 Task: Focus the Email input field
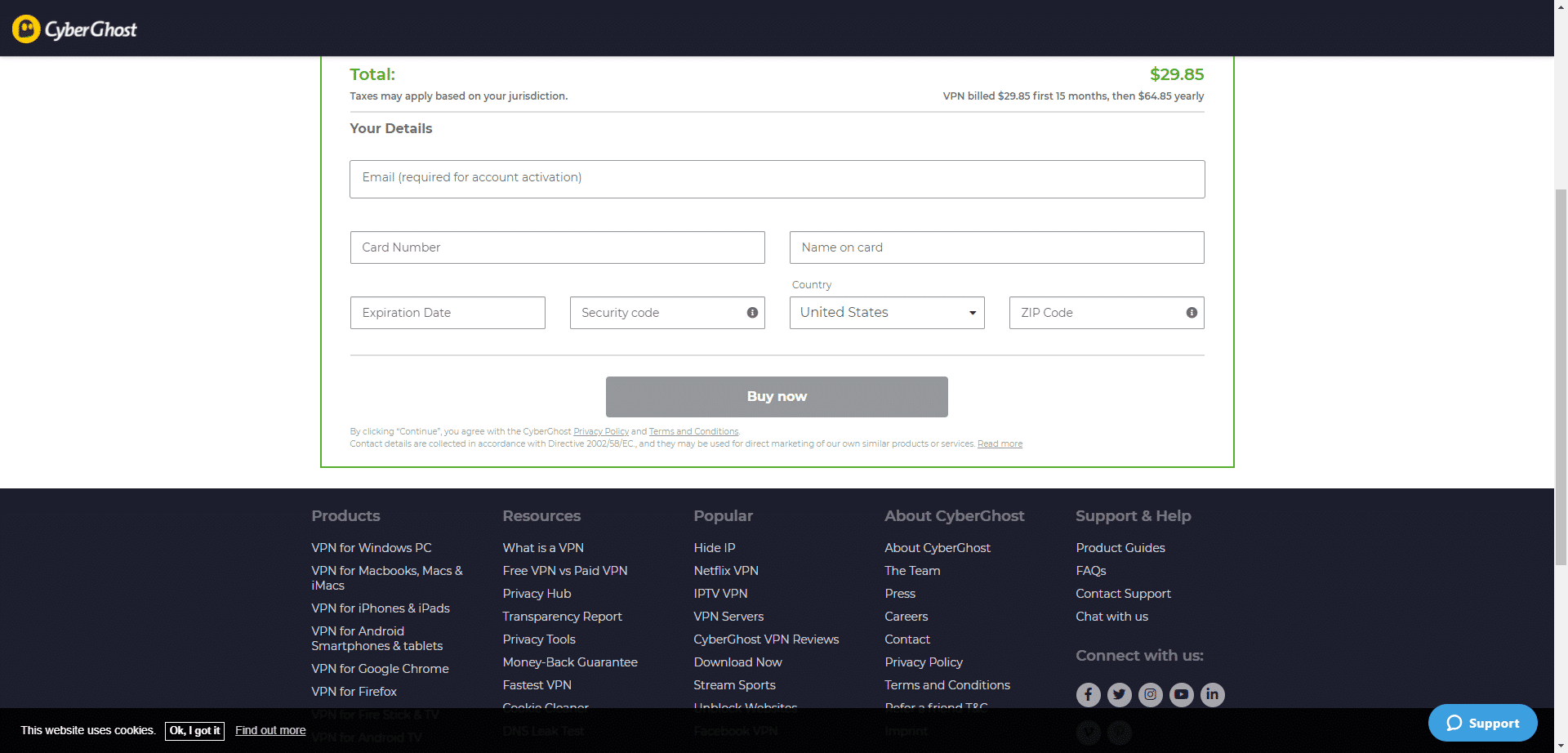(x=777, y=179)
